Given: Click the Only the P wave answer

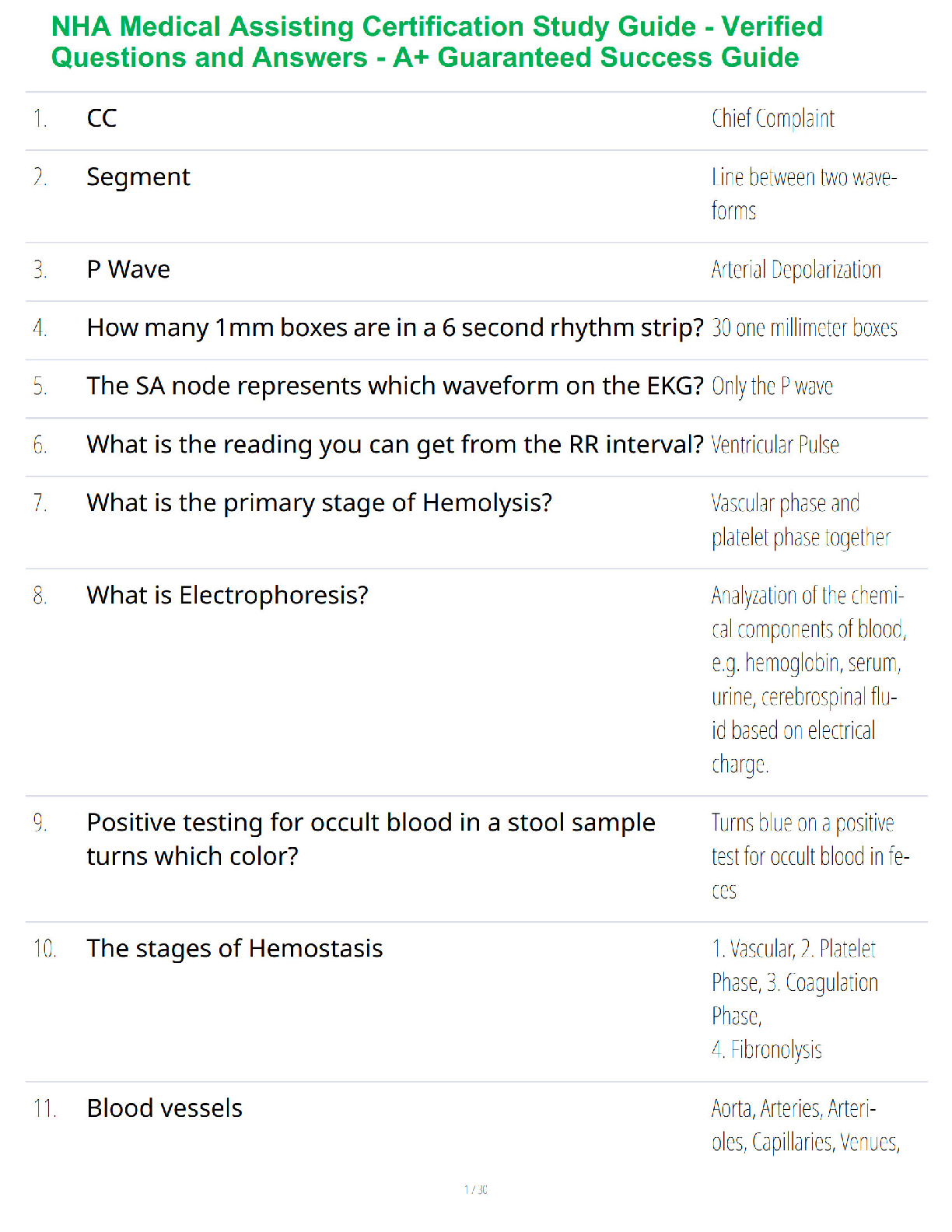Looking at the screenshot, I should tap(772, 387).
